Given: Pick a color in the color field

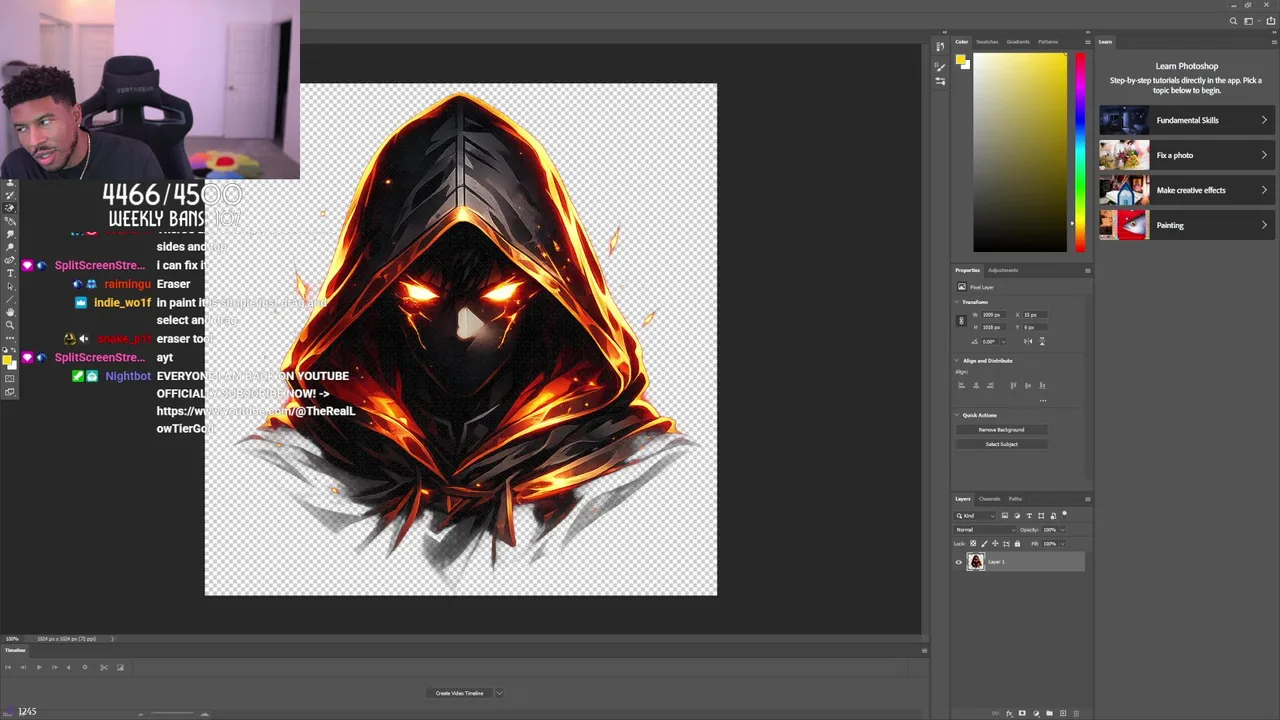Looking at the screenshot, I should tap(1020, 152).
